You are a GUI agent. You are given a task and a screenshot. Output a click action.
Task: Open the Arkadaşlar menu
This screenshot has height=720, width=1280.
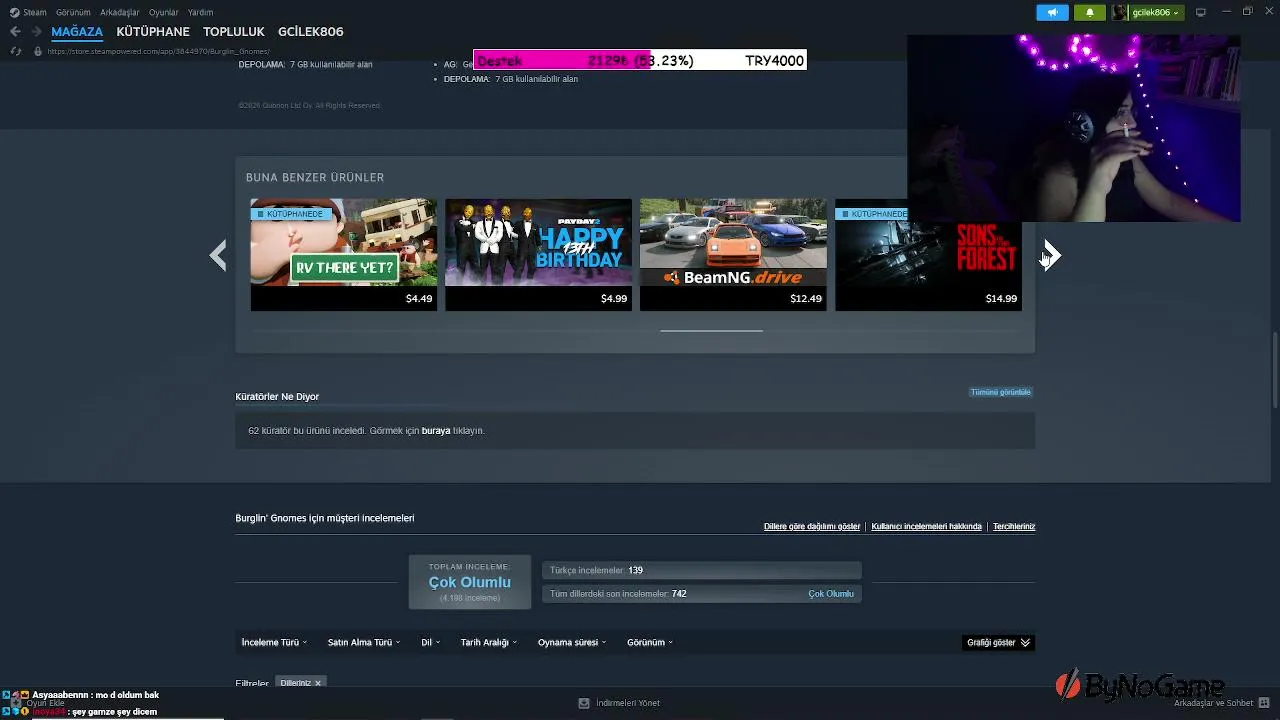tap(120, 12)
